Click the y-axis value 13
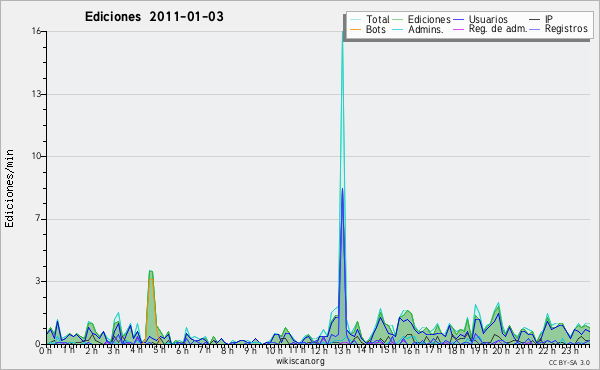600x370 pixels. [x=36, y=94]
